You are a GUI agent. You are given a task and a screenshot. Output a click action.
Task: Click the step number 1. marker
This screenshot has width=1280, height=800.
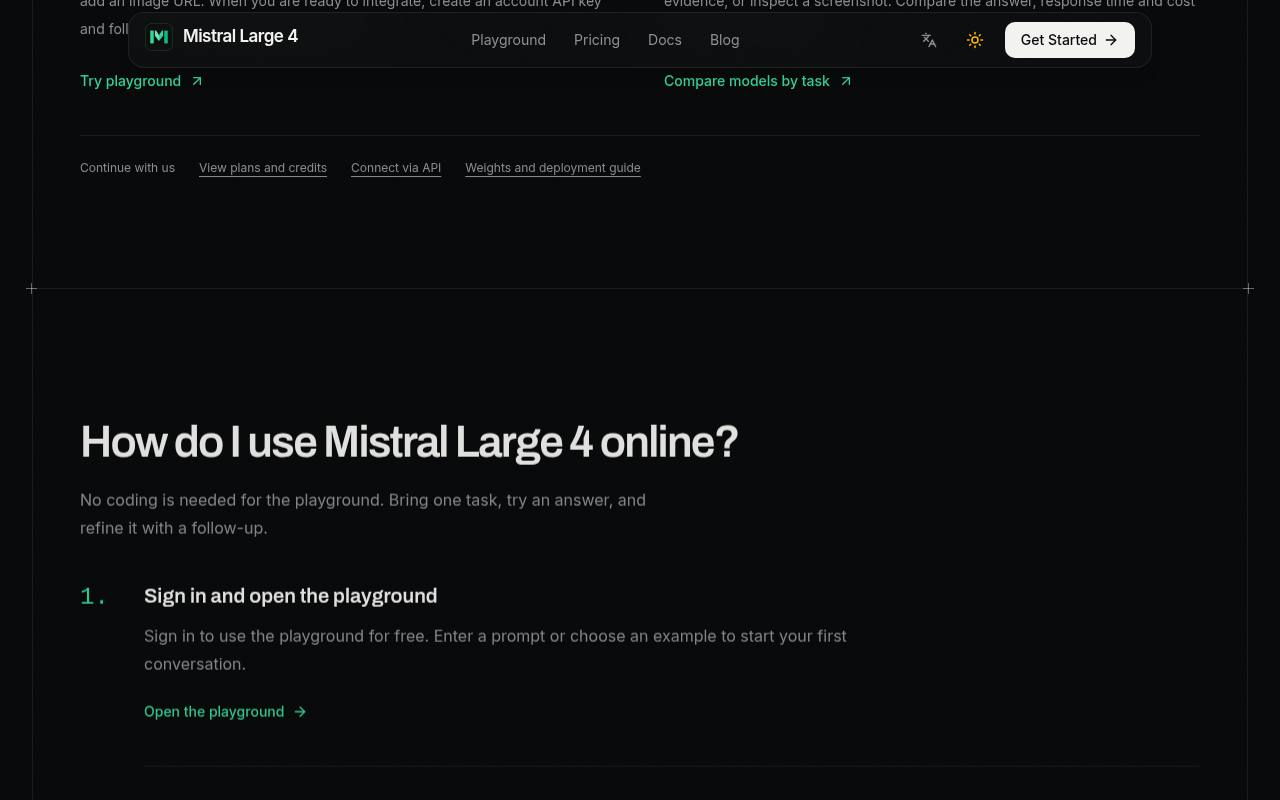[93, 597]
